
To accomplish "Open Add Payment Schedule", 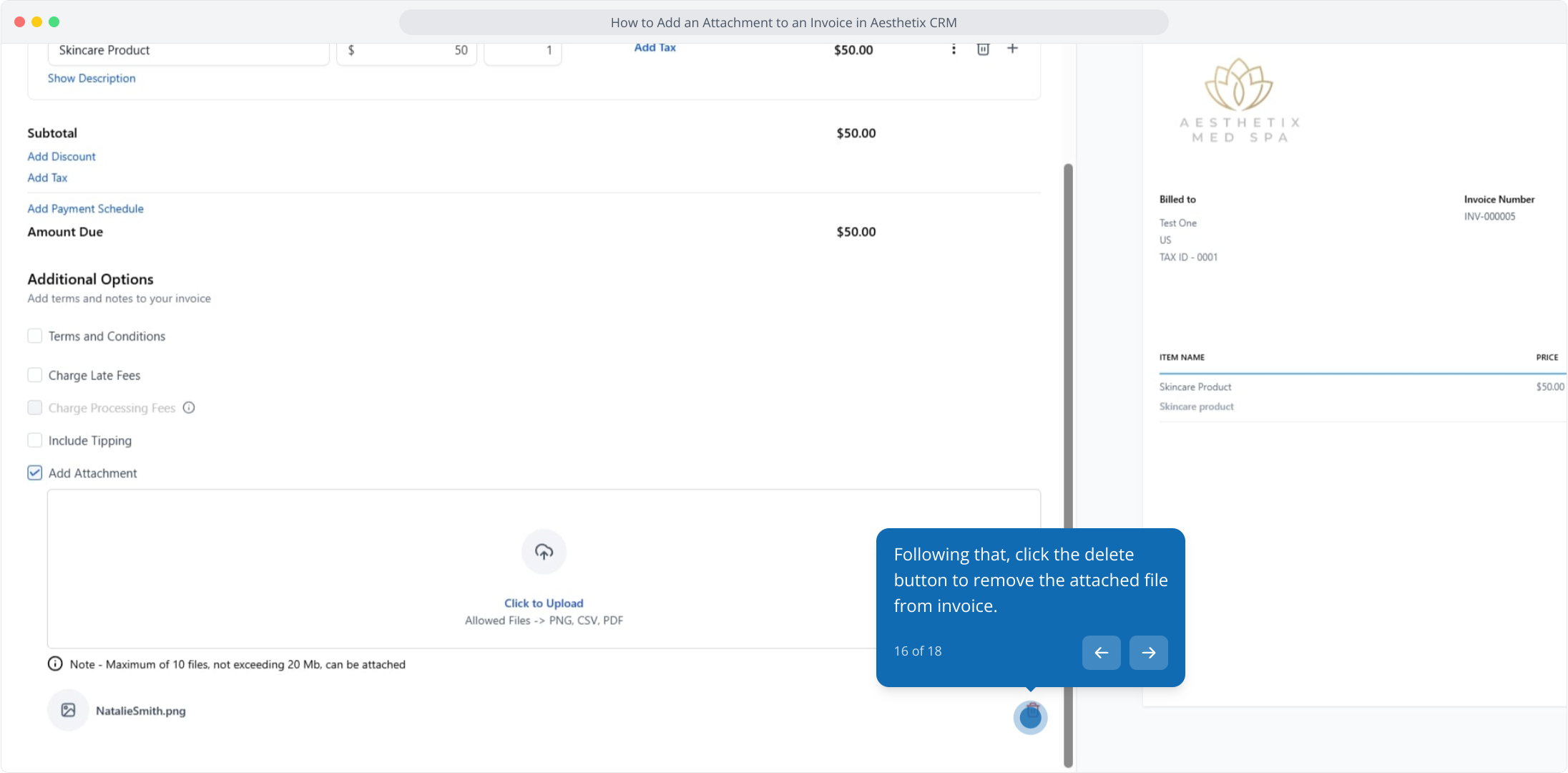I will pos(85,208).
